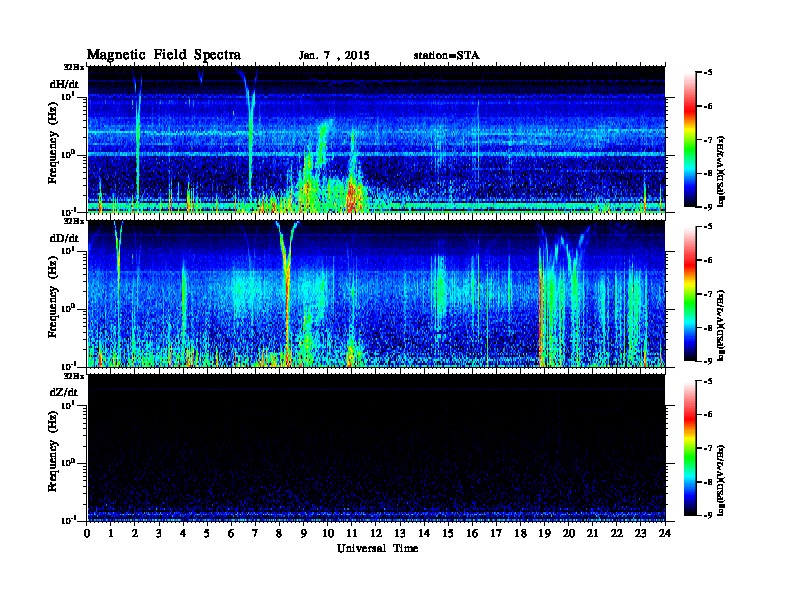Click the -7 tick on dZ/dt color scale
The width and height of the screenshot is (792, 612).
707,448
